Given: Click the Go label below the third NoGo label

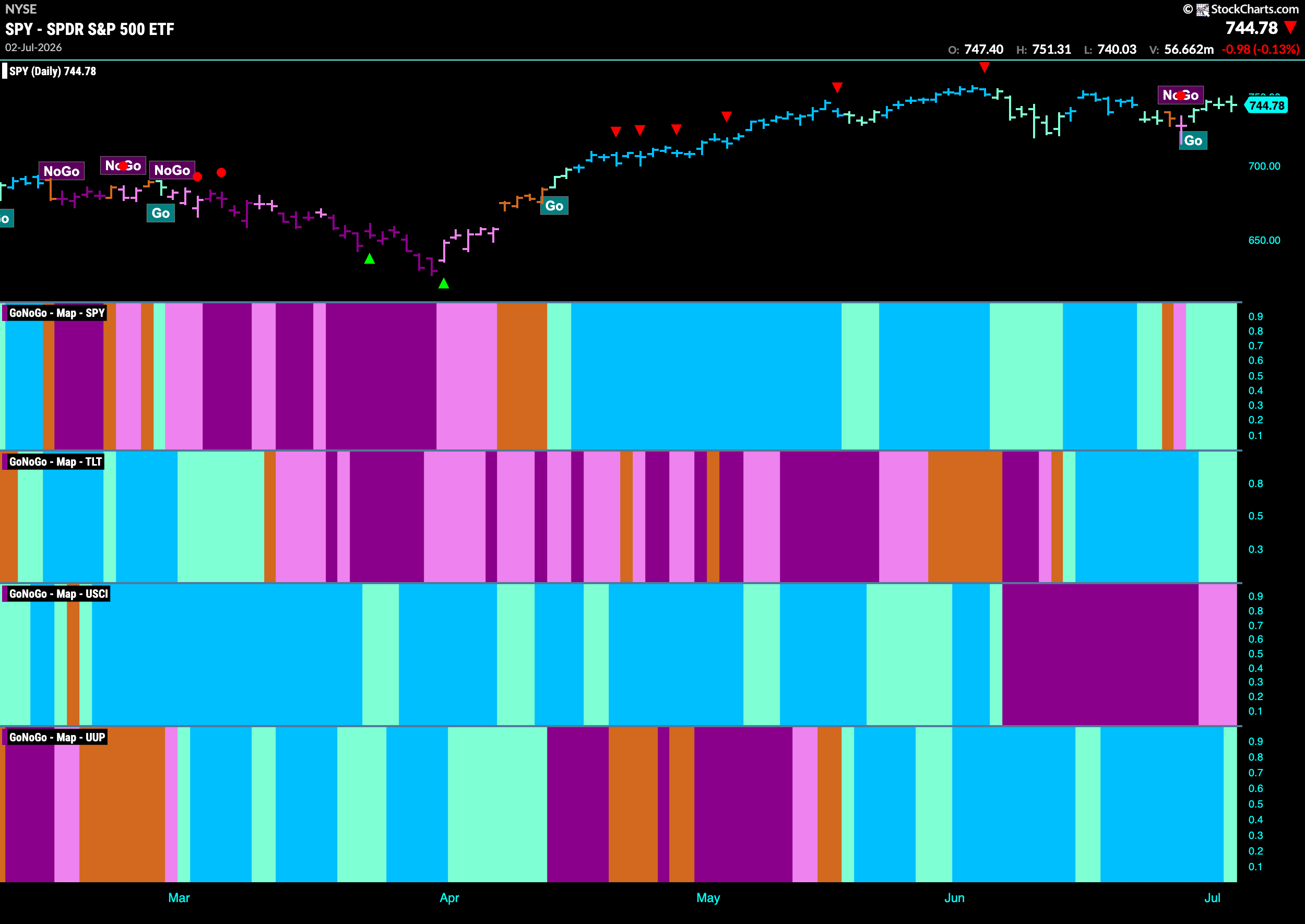Looking at the screenshot, I should click(x=160, y=214).
